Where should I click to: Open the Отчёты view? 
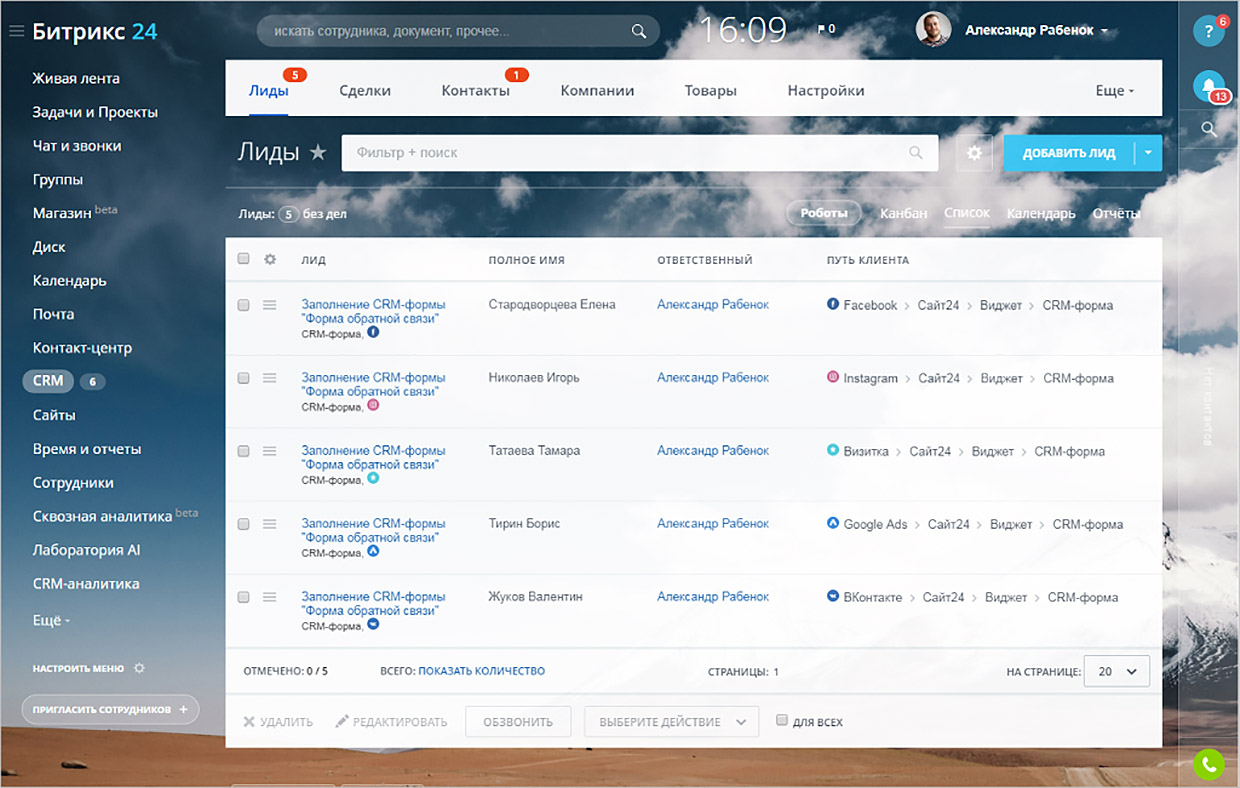pyautogui.click(x=1116, y=213)
